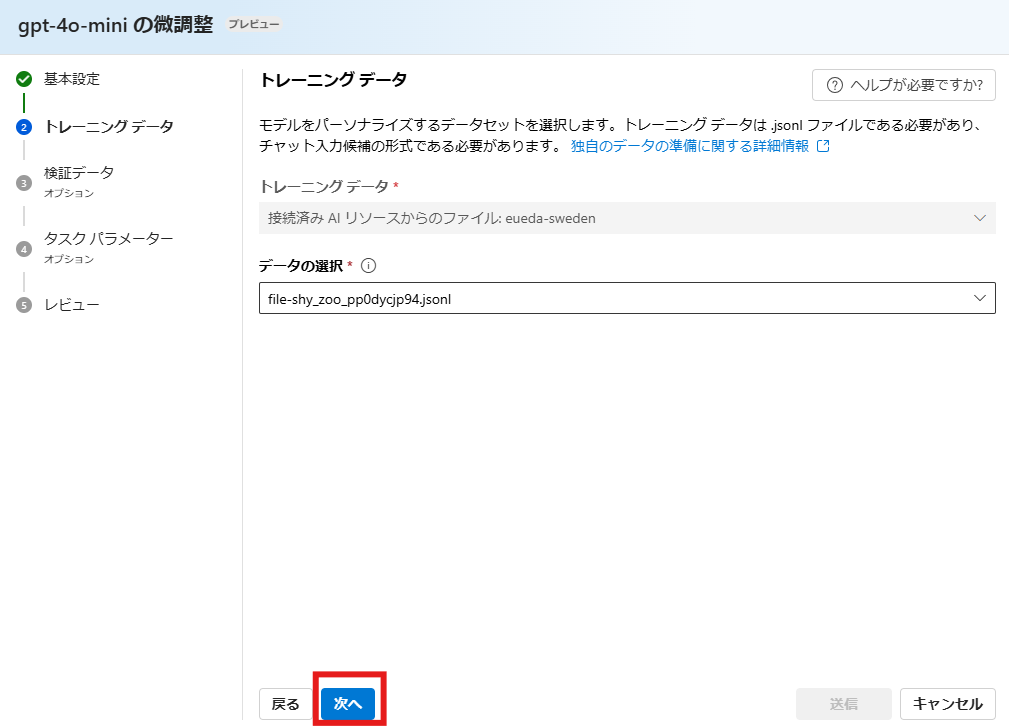Click the オプション text under タスク パラメーター
Image resolution: width=1009 pixels, height=727 pixels.
69,259
